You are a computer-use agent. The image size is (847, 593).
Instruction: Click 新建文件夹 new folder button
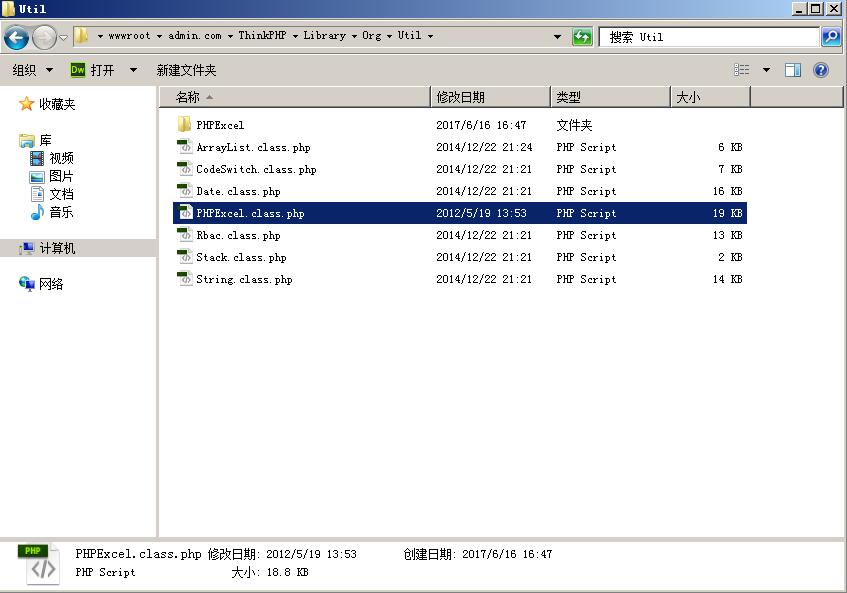coord(186,70)
